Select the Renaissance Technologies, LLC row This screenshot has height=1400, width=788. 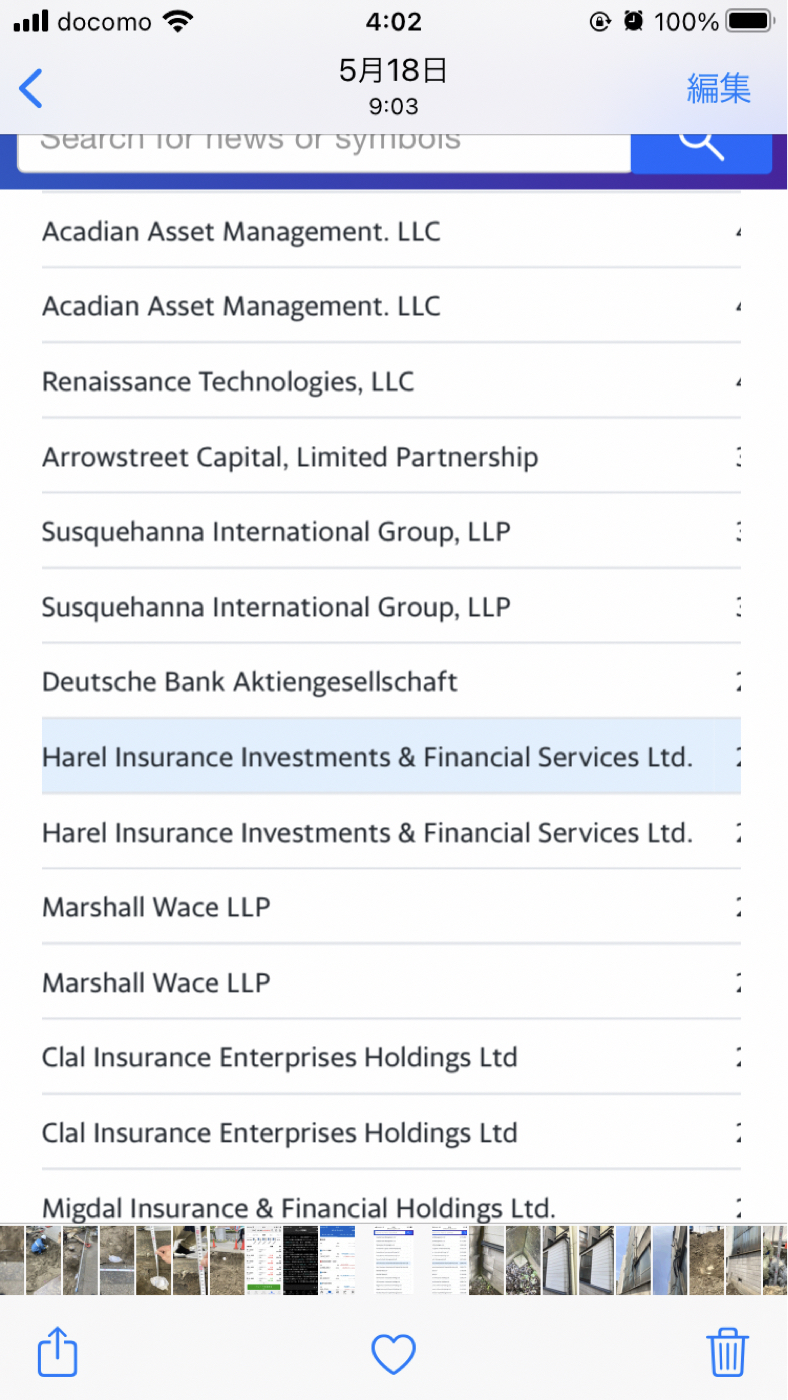click(x=228, y=381)
